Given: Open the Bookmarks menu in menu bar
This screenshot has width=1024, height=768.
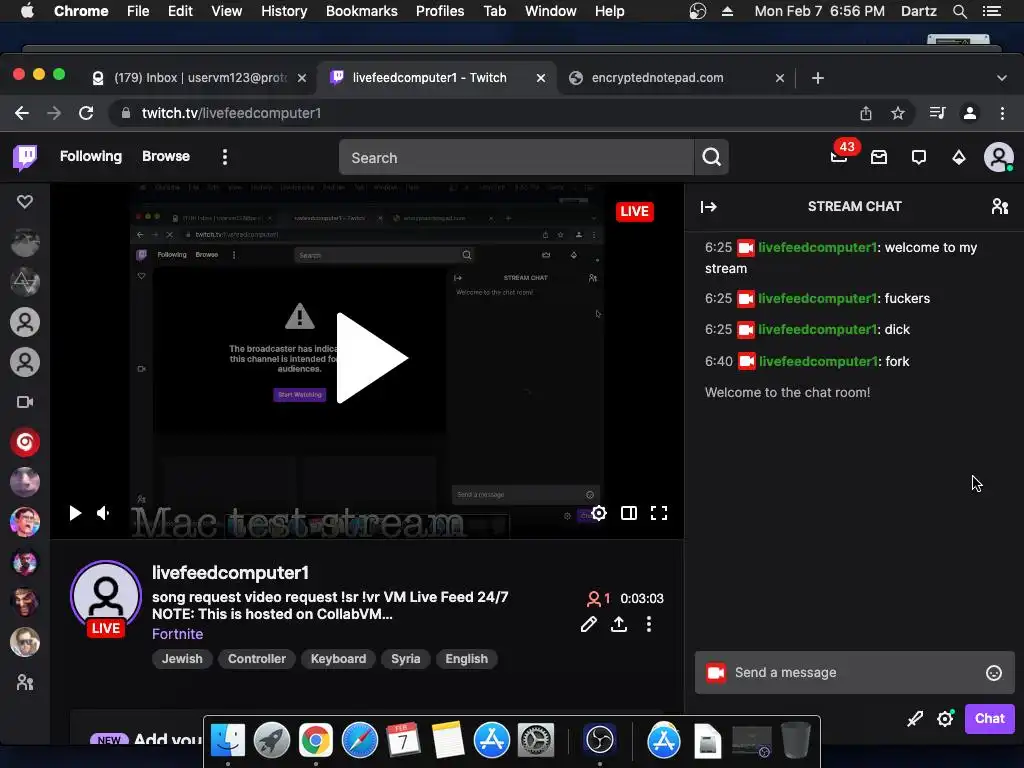Looking at the screenshot, I should [361, 11].
